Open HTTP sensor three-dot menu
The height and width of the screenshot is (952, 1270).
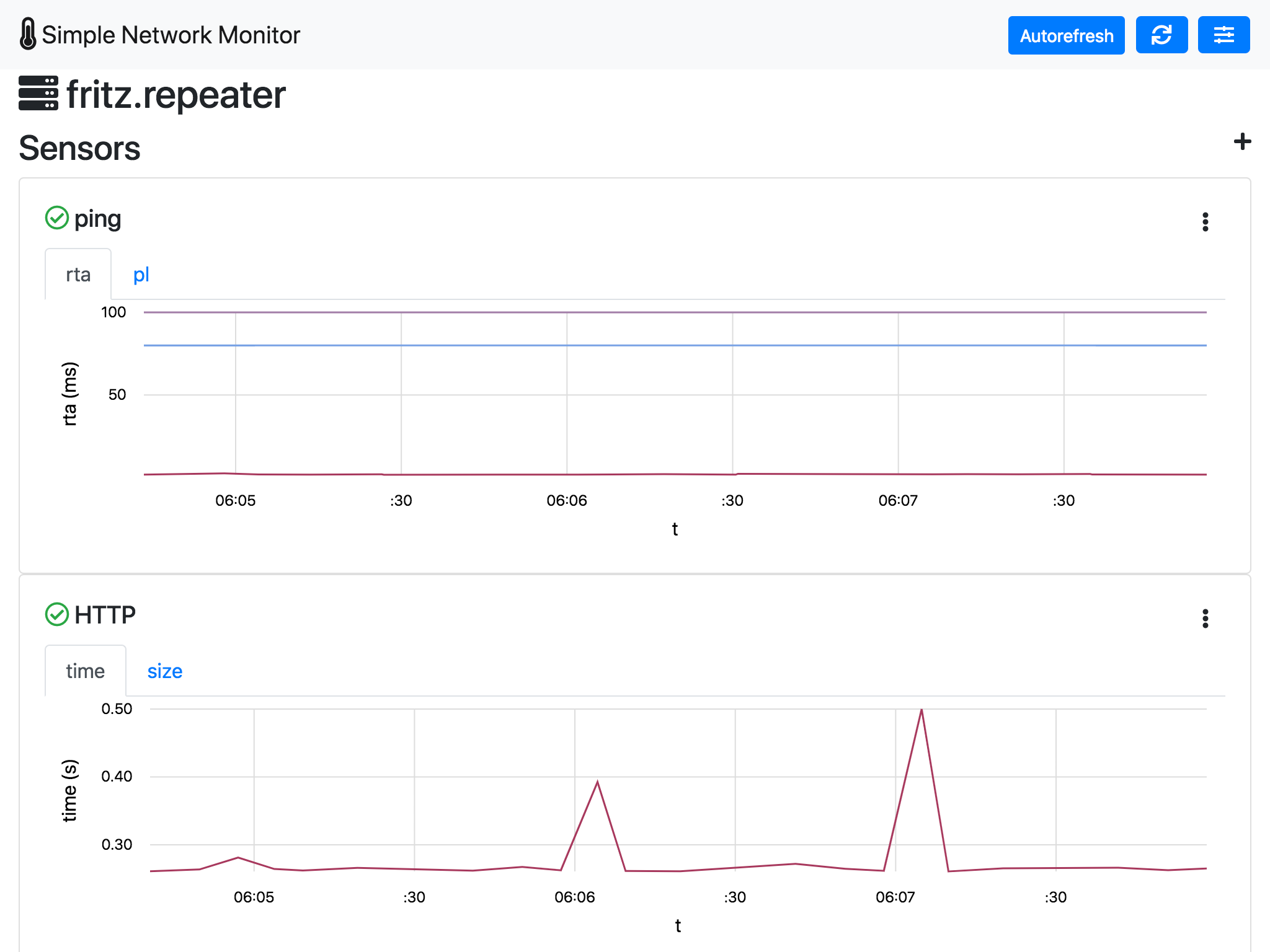(1205, 619)
